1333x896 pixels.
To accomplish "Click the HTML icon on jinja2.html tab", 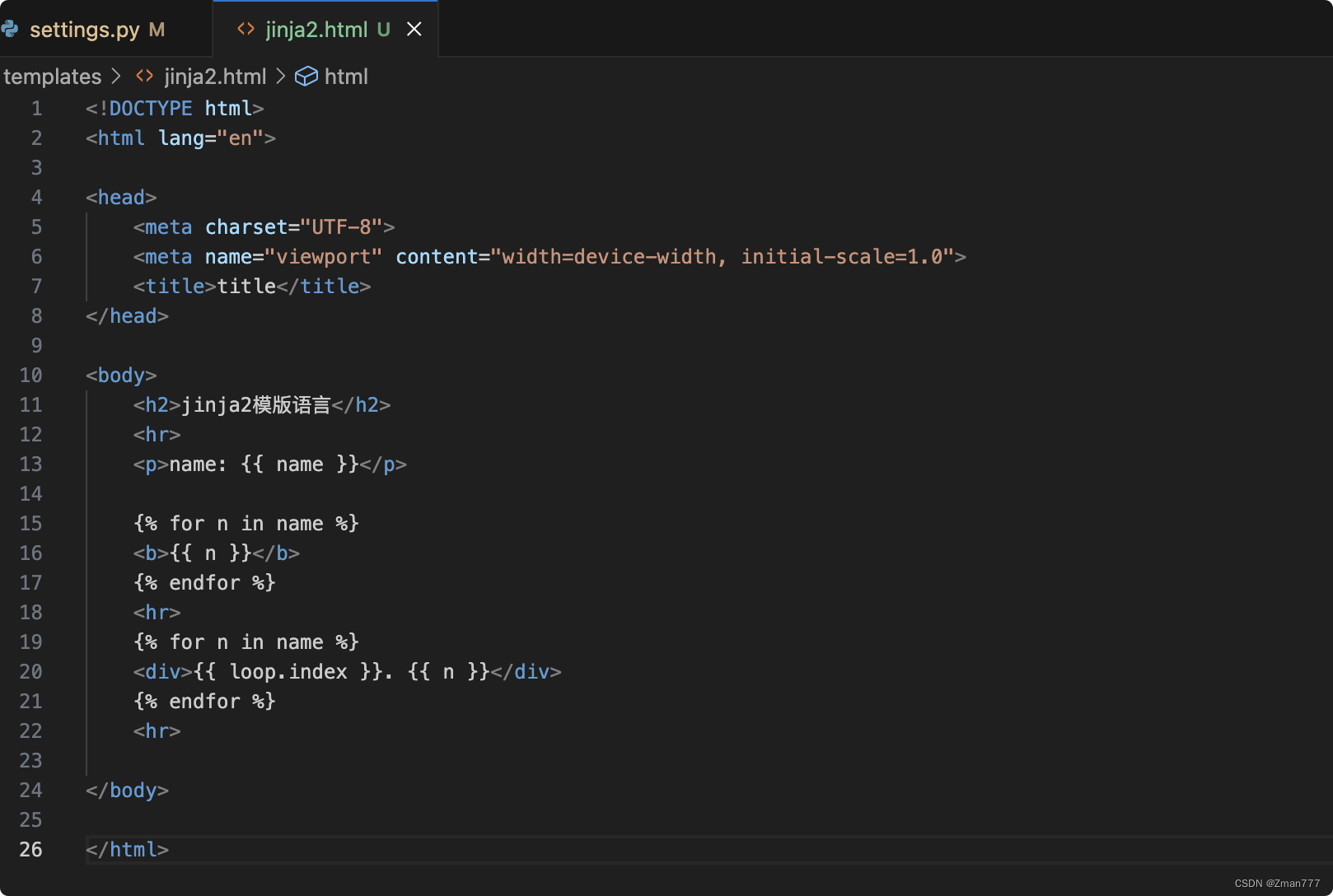I will point(245,29).
